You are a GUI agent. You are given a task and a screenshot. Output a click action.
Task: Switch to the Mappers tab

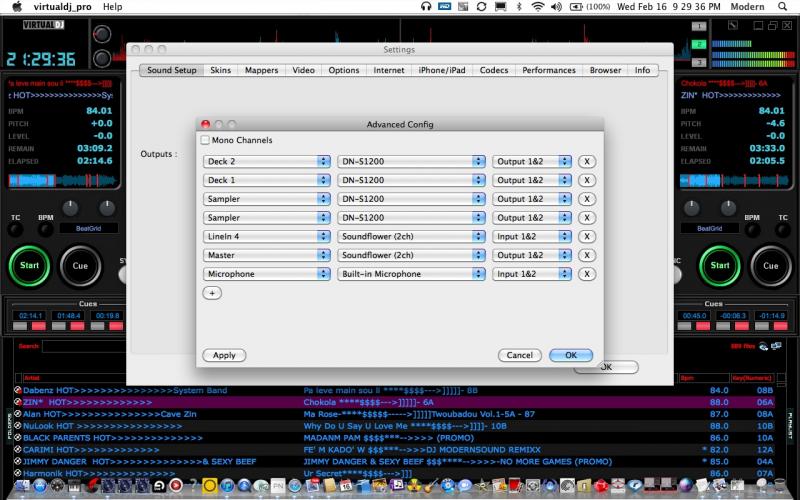261,70
